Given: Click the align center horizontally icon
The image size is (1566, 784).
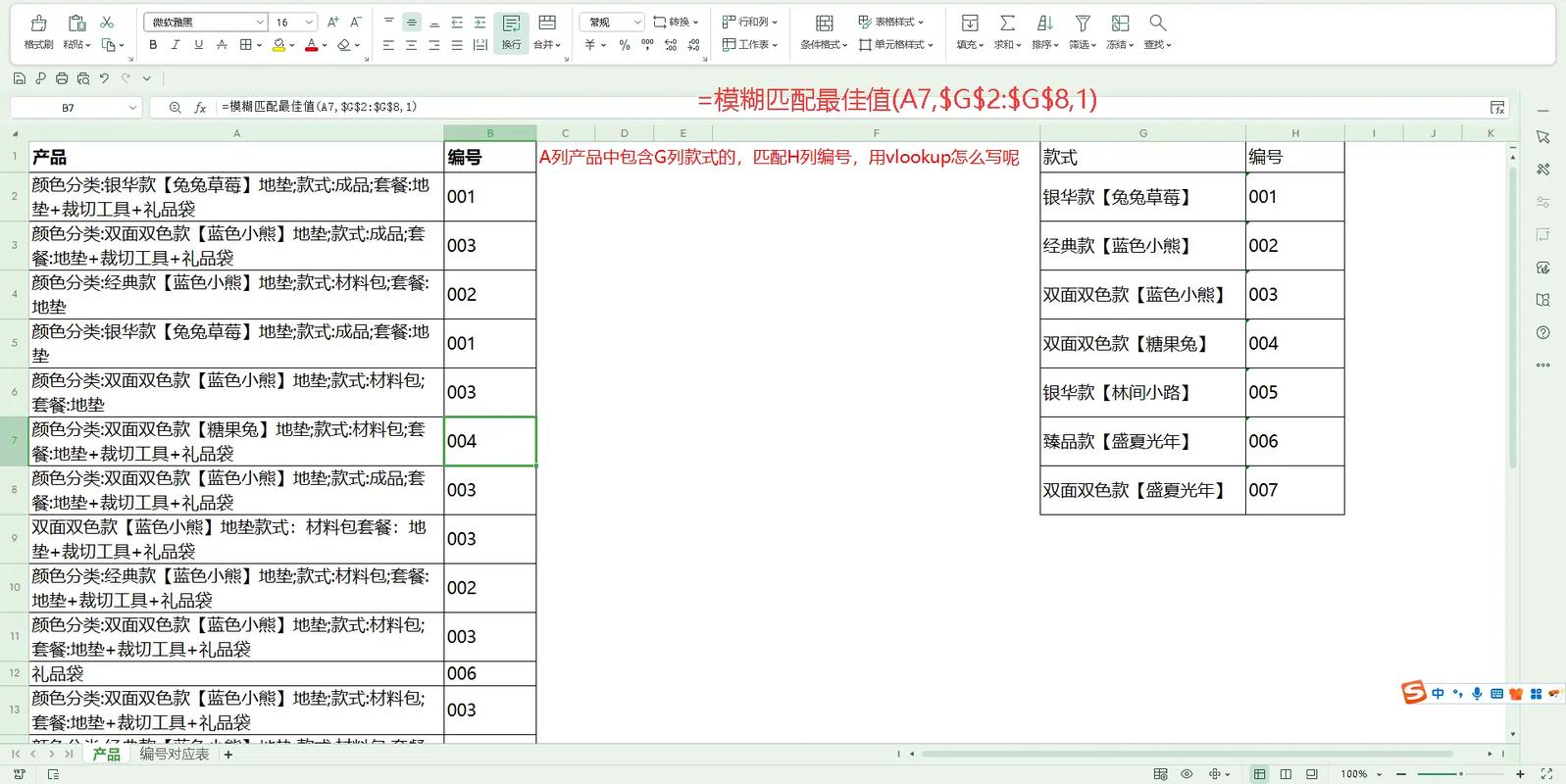Looking at the screenshot, I should tap(411, 45).
